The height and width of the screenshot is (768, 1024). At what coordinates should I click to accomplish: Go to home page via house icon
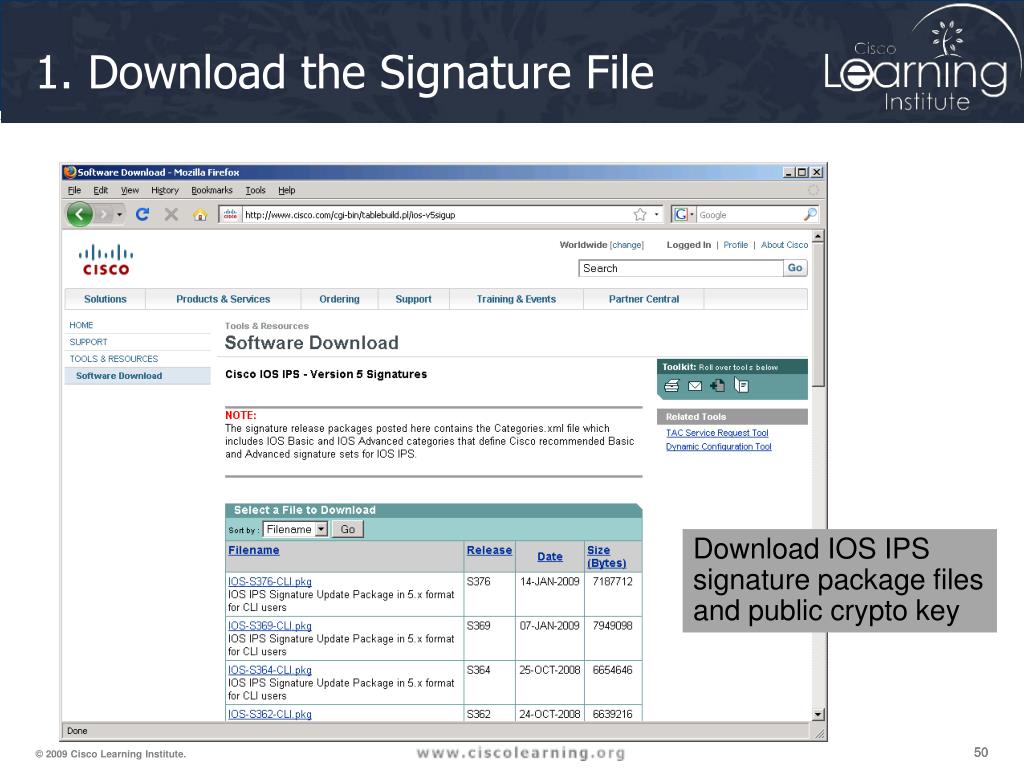coord(200,214)
